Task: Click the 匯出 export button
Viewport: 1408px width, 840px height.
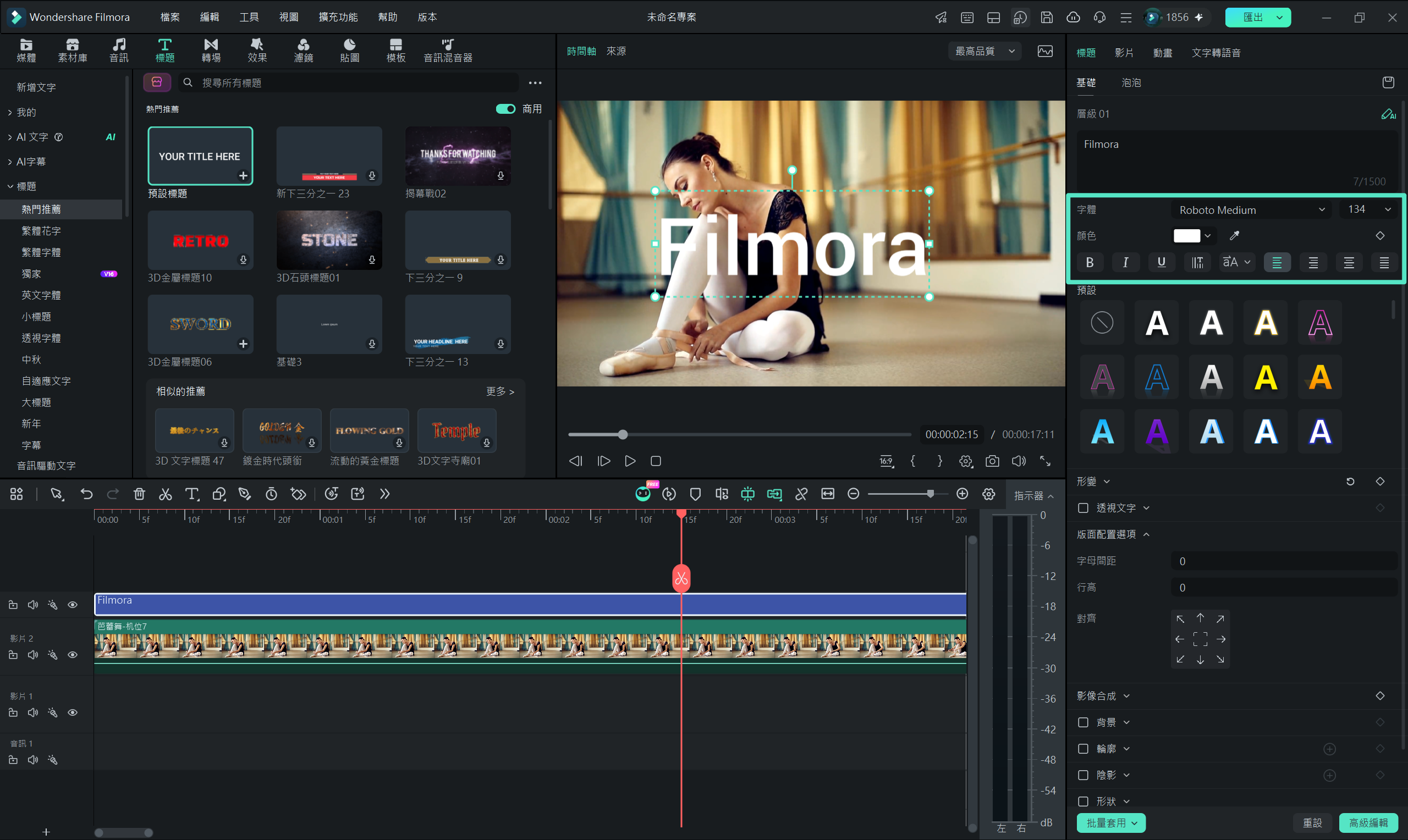Action: pyautogui.click(x=1257, y=17)
